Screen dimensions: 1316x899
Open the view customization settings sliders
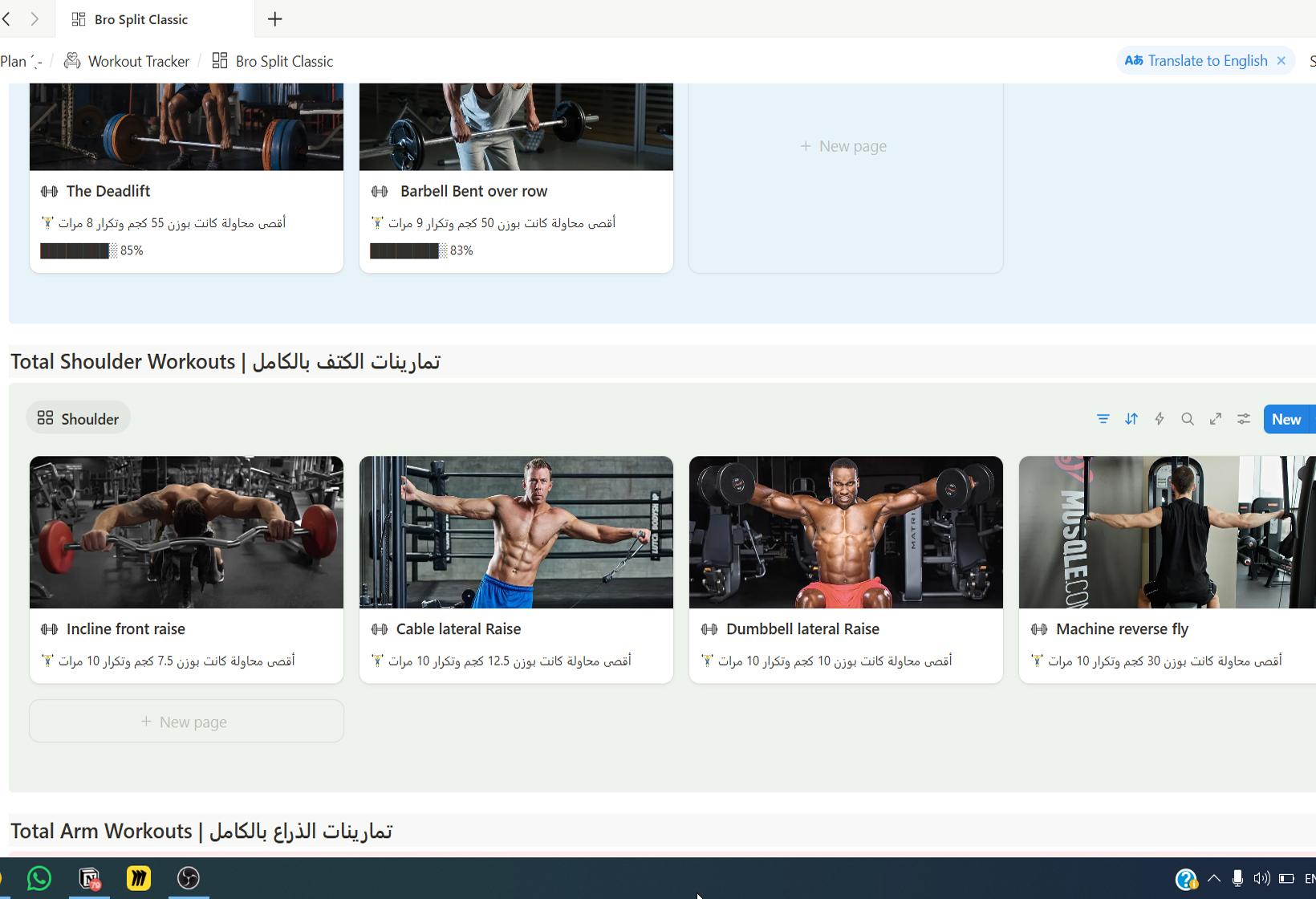click(1243, 418)
